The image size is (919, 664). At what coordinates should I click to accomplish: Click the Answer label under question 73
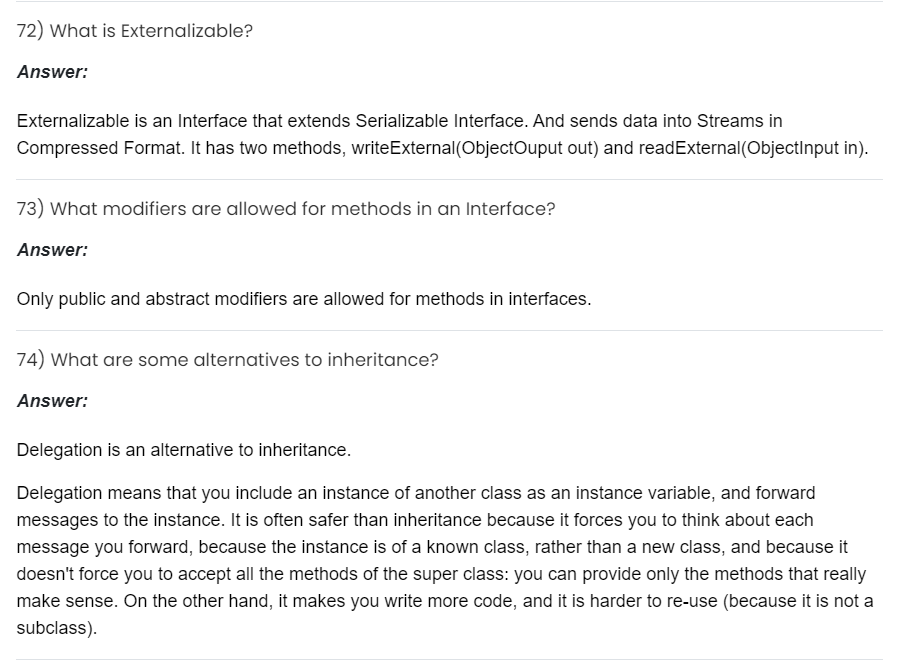coord(52,250)
